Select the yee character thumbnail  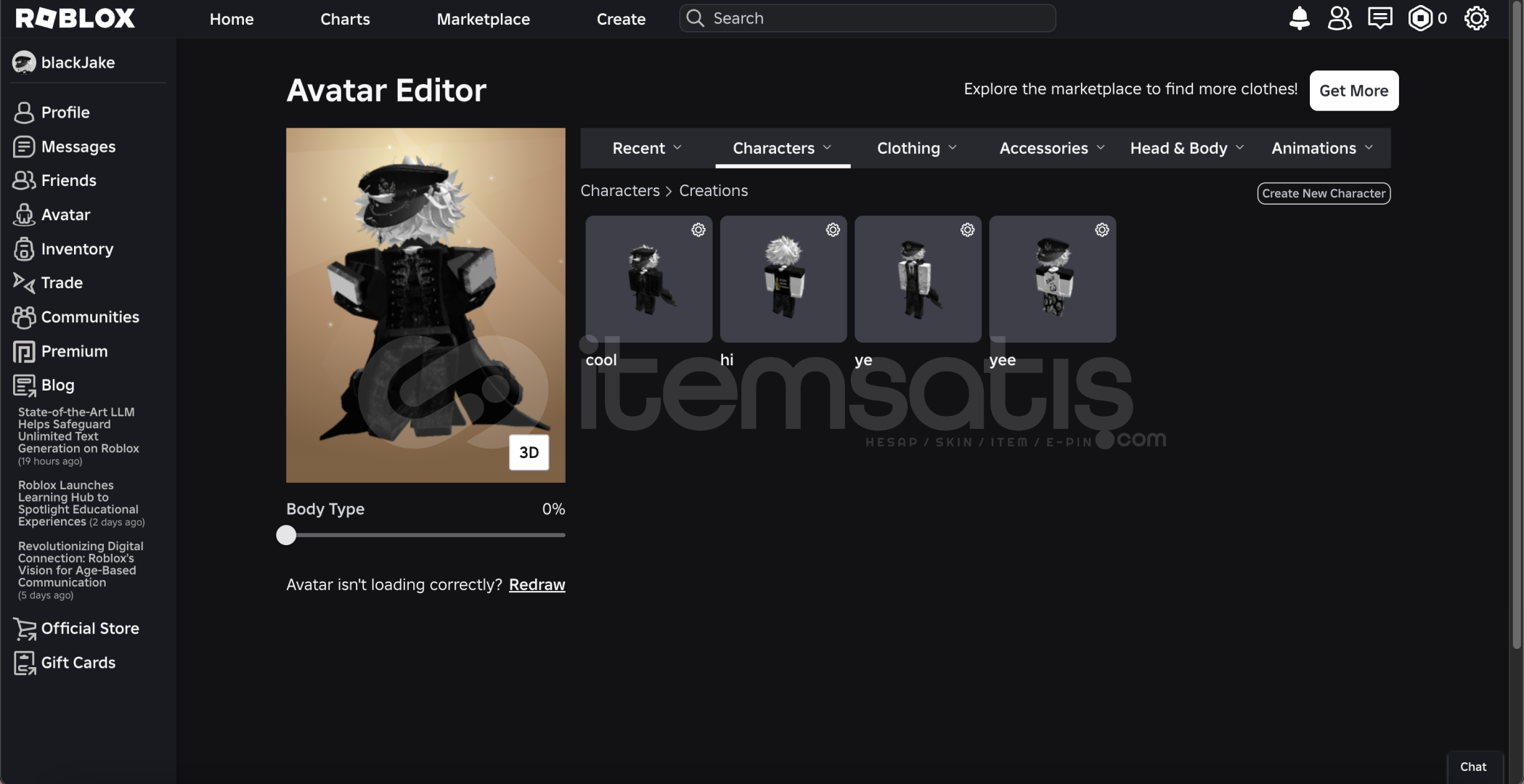point(1052,279)
